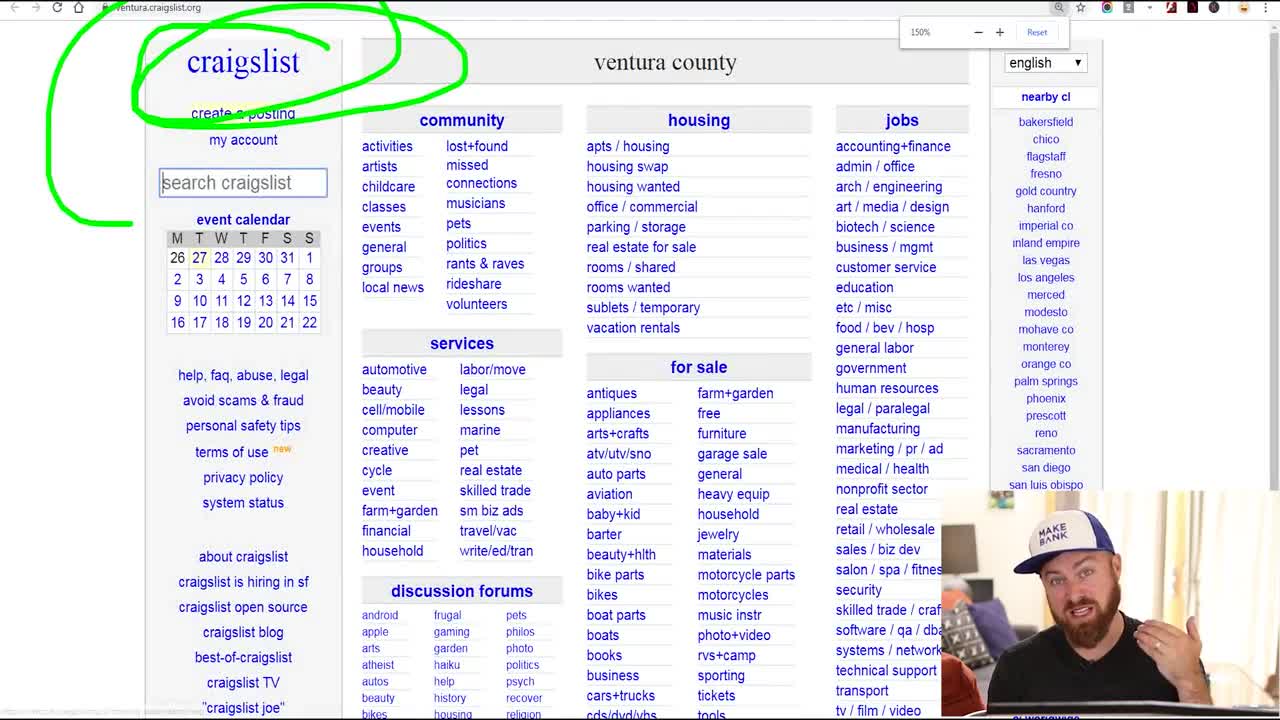Open the services section heading

pyautogui.click(x=462, y=343)
